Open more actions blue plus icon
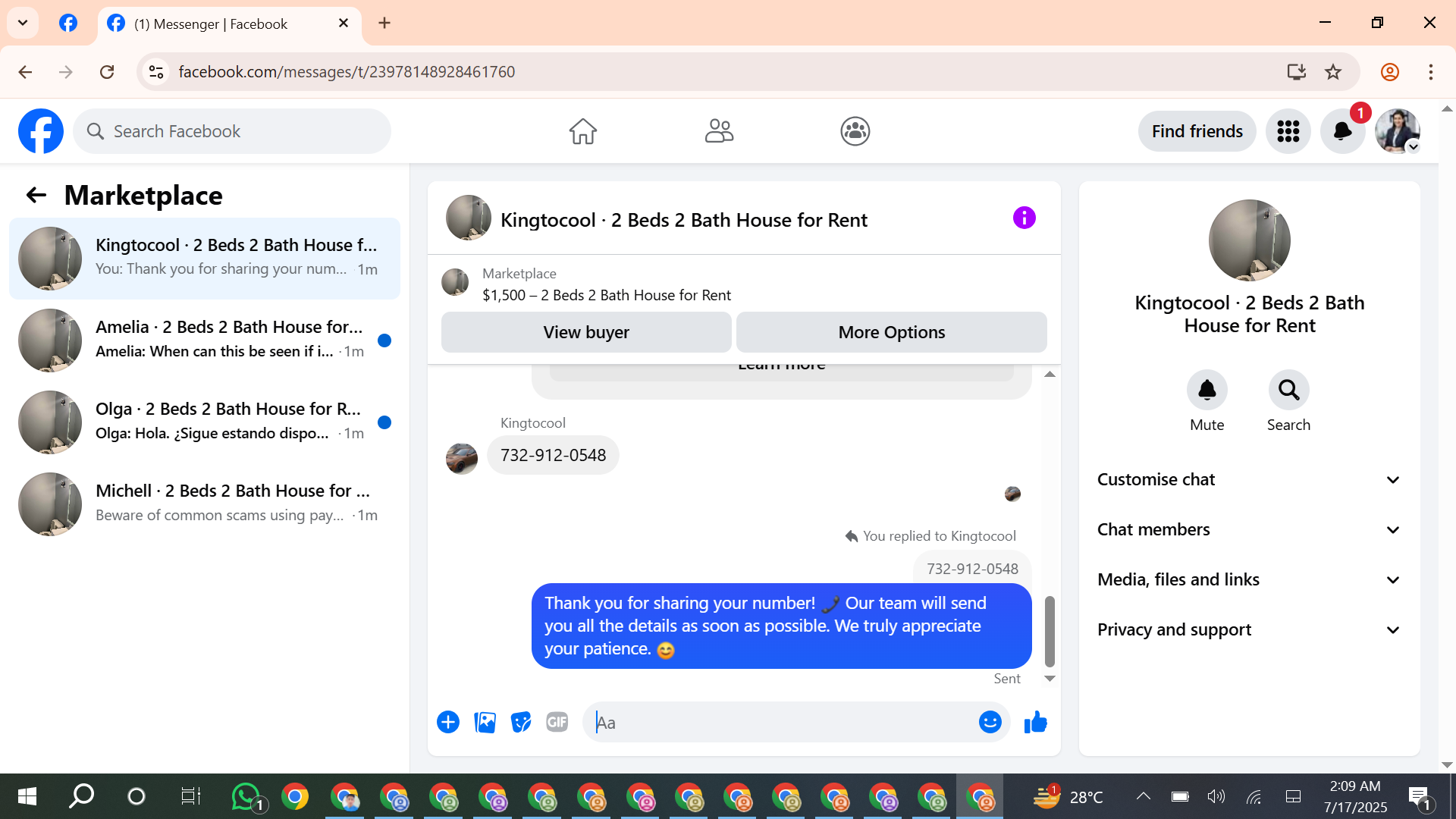 (448, 722)
